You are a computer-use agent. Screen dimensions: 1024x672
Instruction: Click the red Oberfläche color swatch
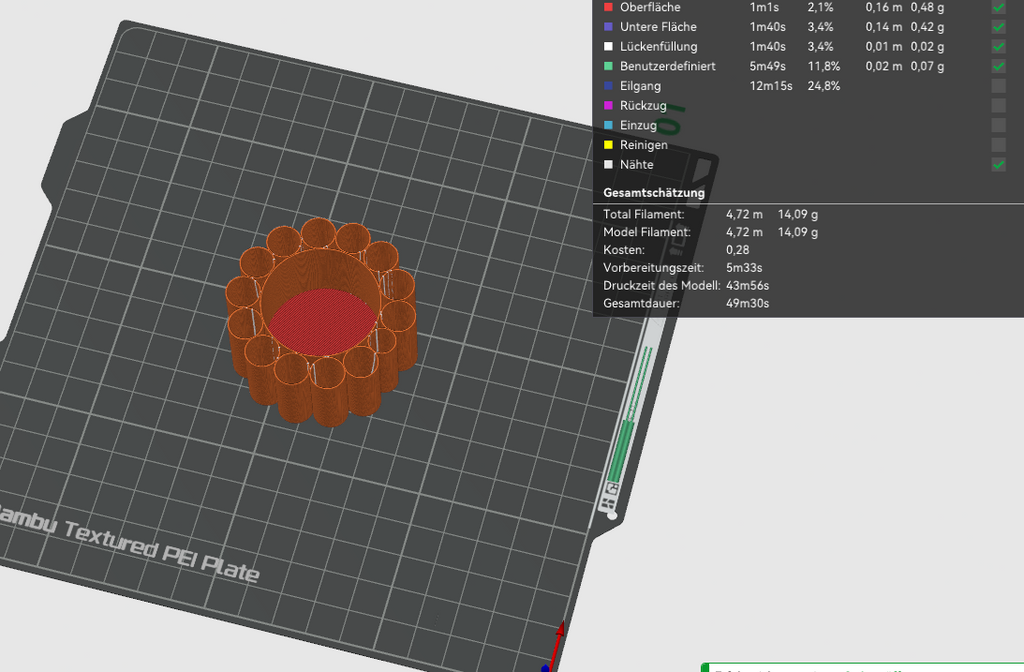pyautogui.click(x=609, y=7)
